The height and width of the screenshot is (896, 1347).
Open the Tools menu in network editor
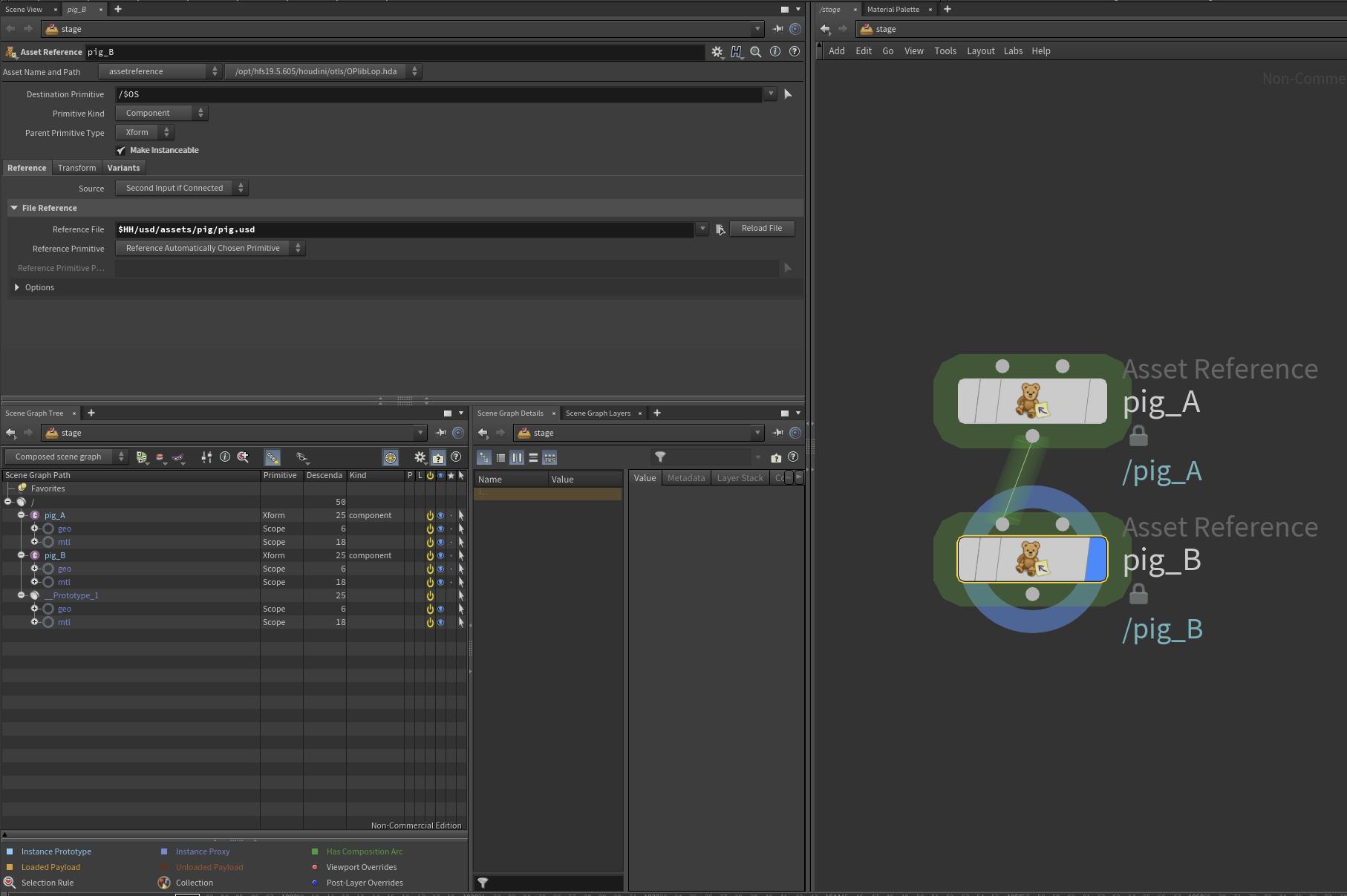945,51
